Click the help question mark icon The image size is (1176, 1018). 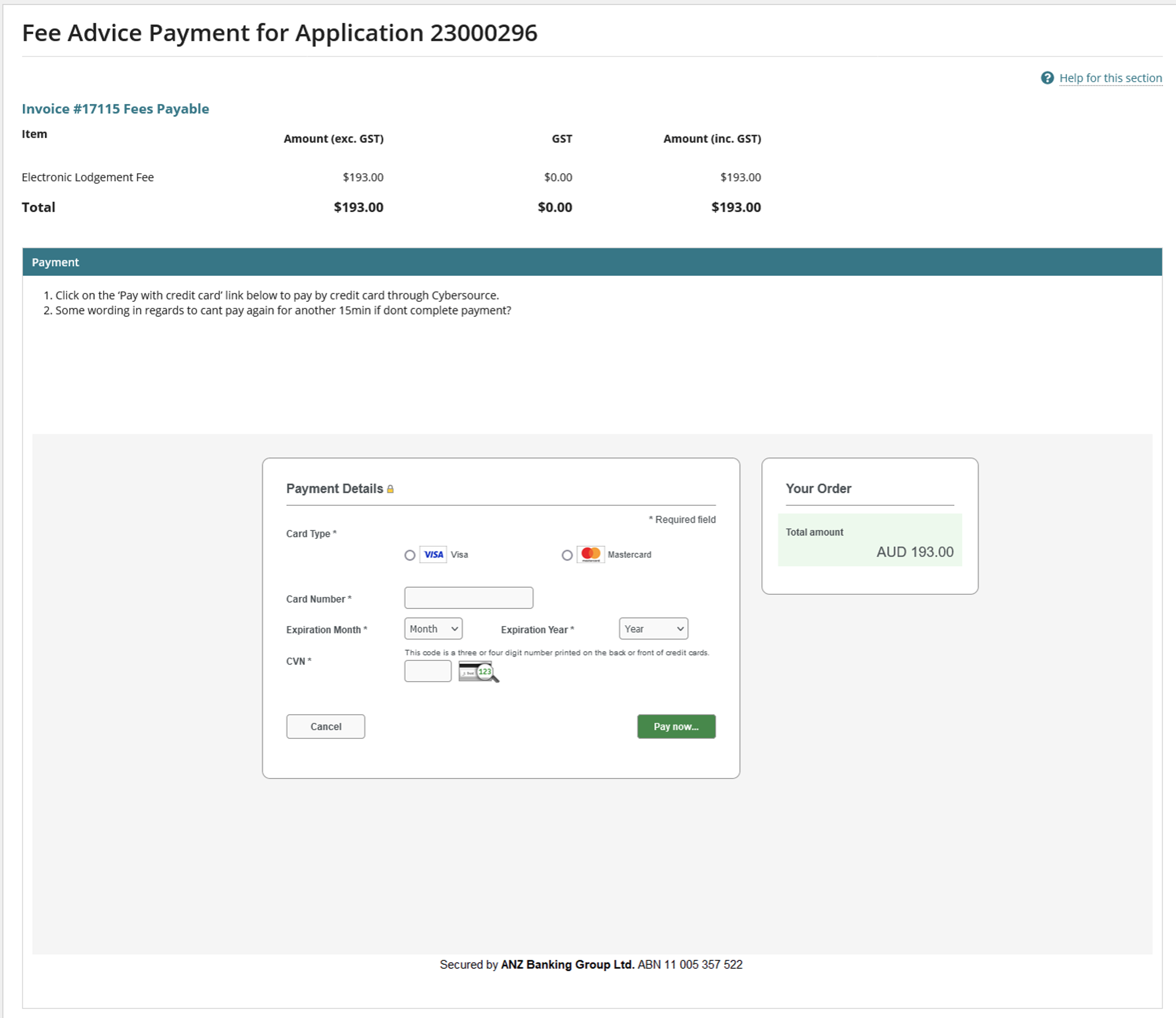(x=1047, y=78)
